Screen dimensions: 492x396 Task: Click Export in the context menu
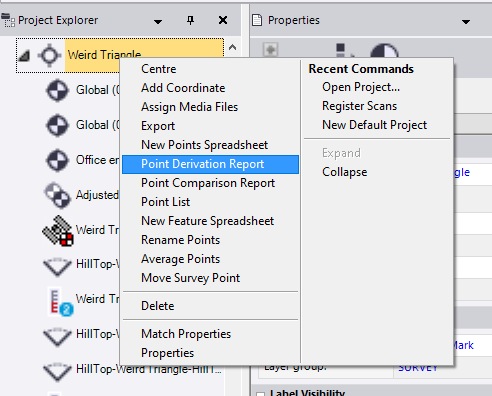click(x=158, y=126)
